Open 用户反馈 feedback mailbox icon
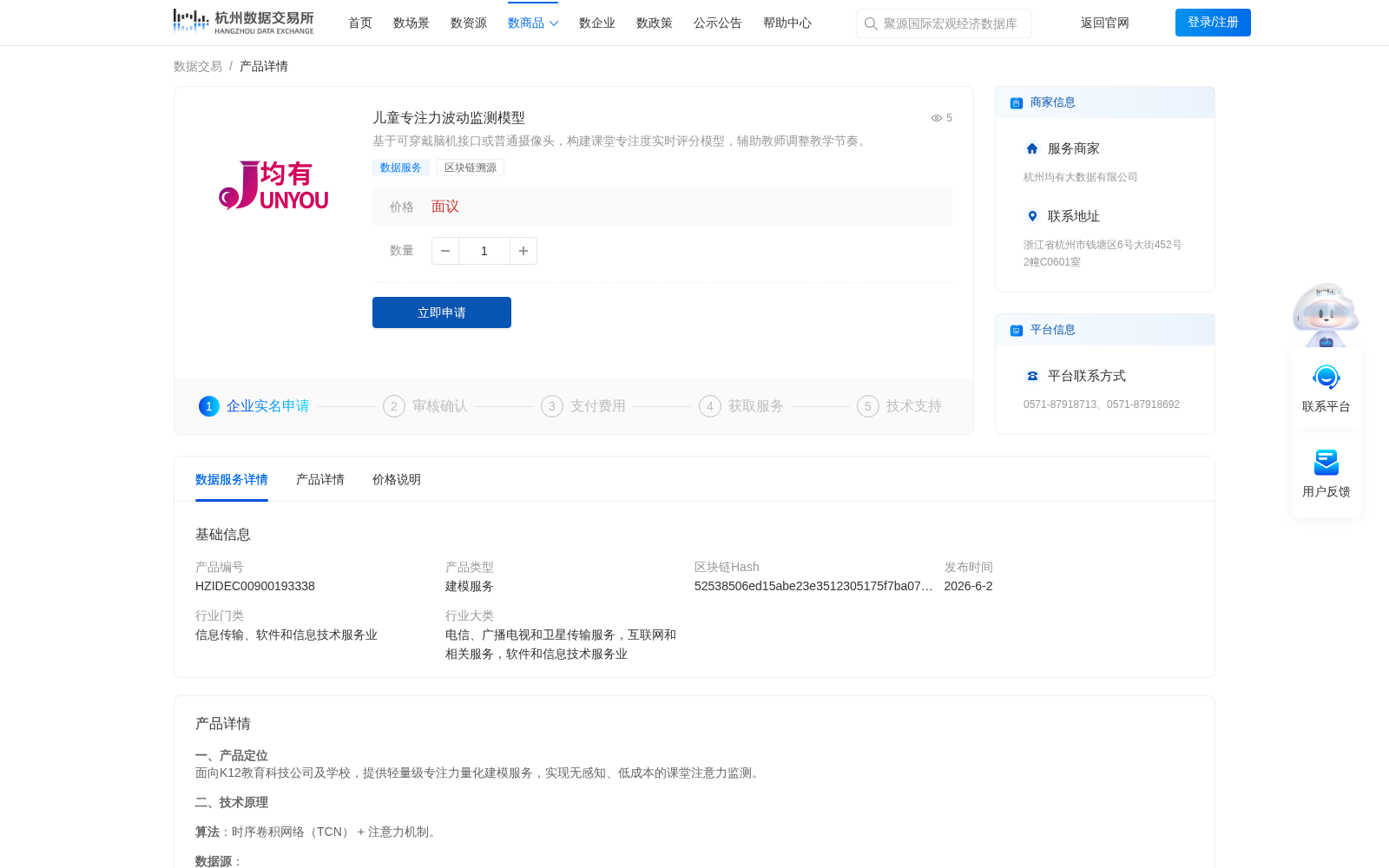Viewport: 1389px width, 868px height. pyautogui.click(x=1326, y=463)
